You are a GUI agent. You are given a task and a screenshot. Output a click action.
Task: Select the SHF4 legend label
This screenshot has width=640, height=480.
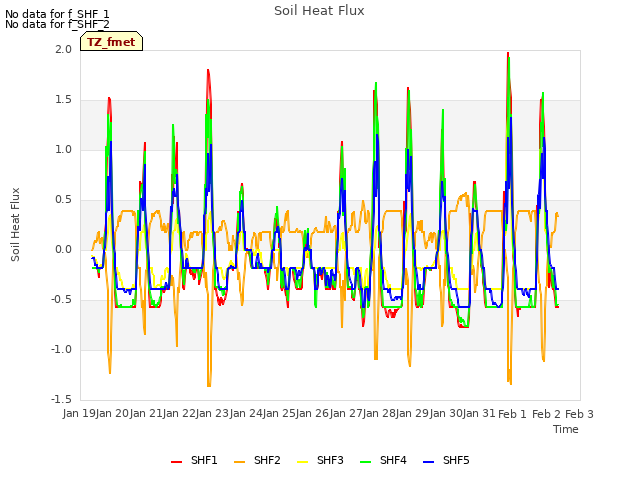tap(393, 460)
